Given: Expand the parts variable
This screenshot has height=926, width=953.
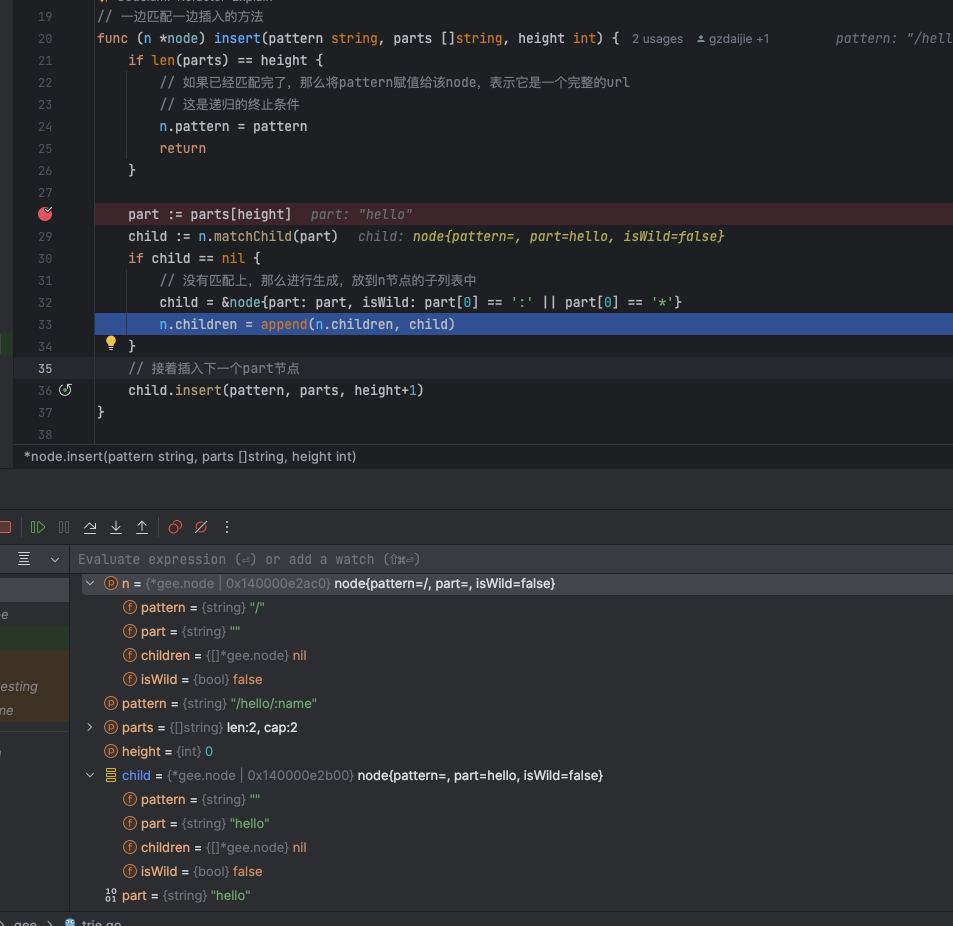Looking at the screenshot, I should click(90, 727).
